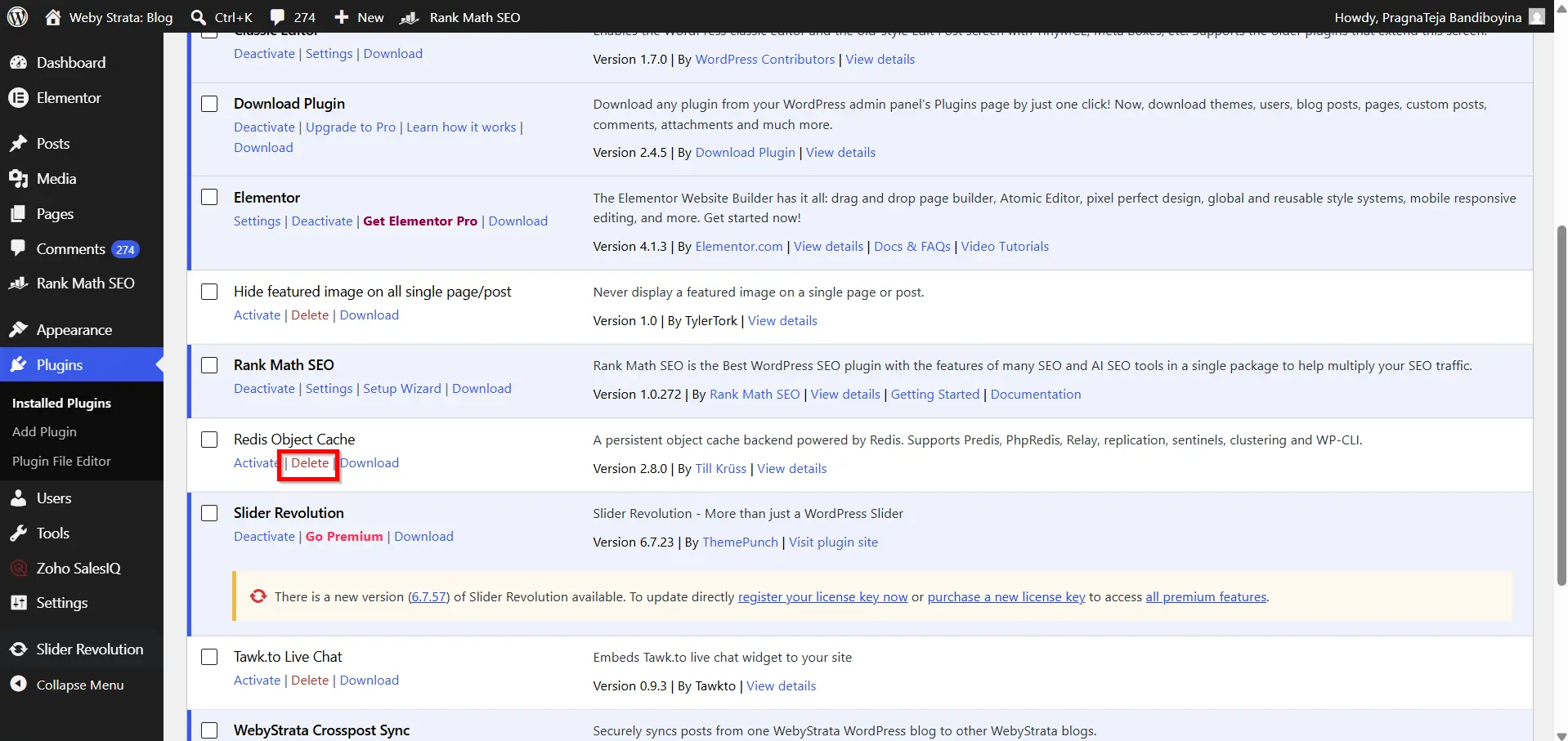Check the WebyStrata Crosspost Sync checkbox
Viewport: 1568px width, 741px height.
[x=209, y=730]
